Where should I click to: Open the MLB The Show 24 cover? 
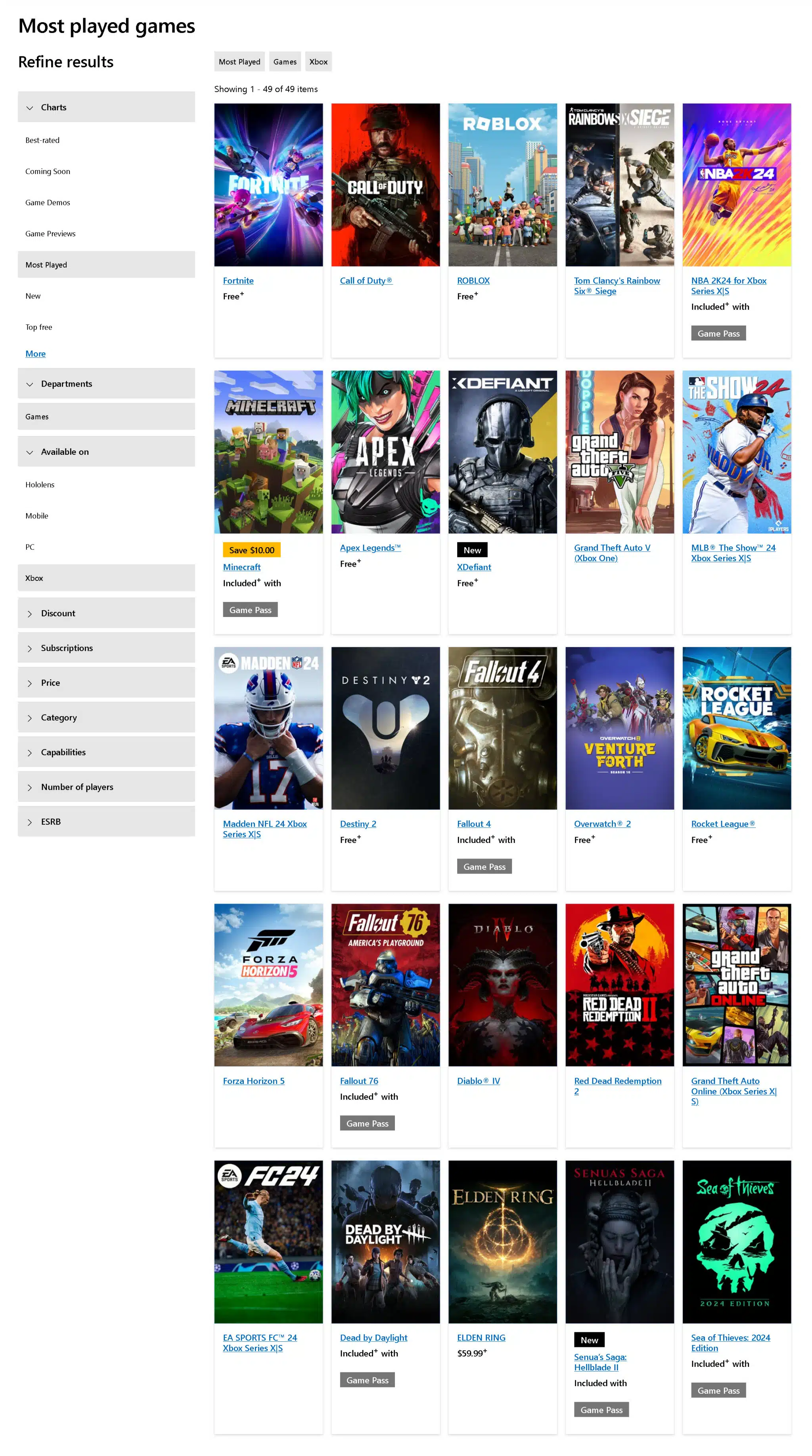coord(737,452)
